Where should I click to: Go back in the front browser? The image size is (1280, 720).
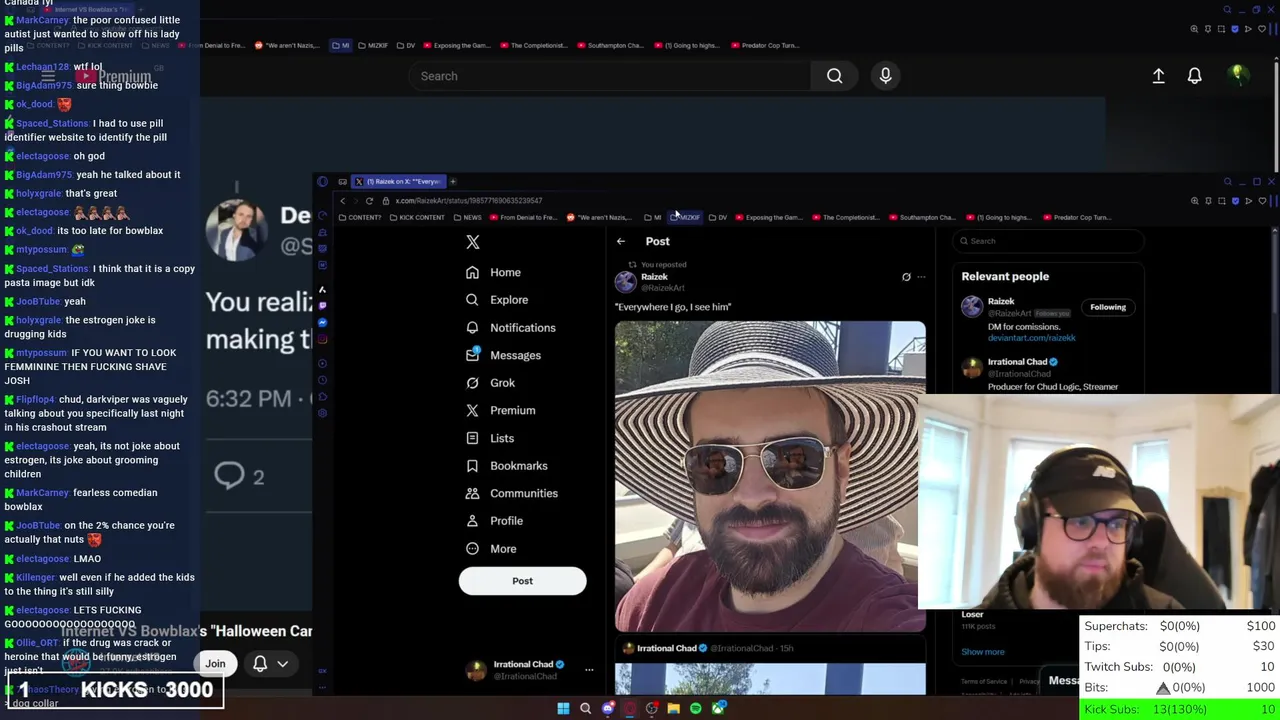click(x=342, y=201)
